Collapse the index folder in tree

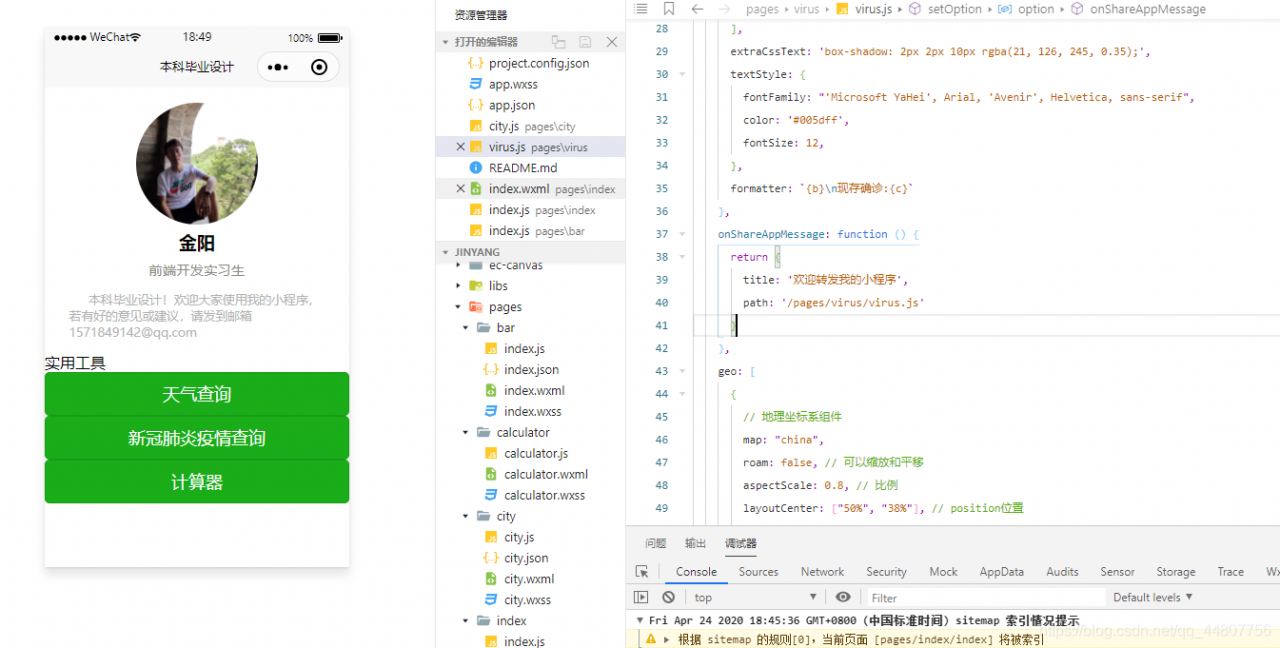tap(466, 622)
